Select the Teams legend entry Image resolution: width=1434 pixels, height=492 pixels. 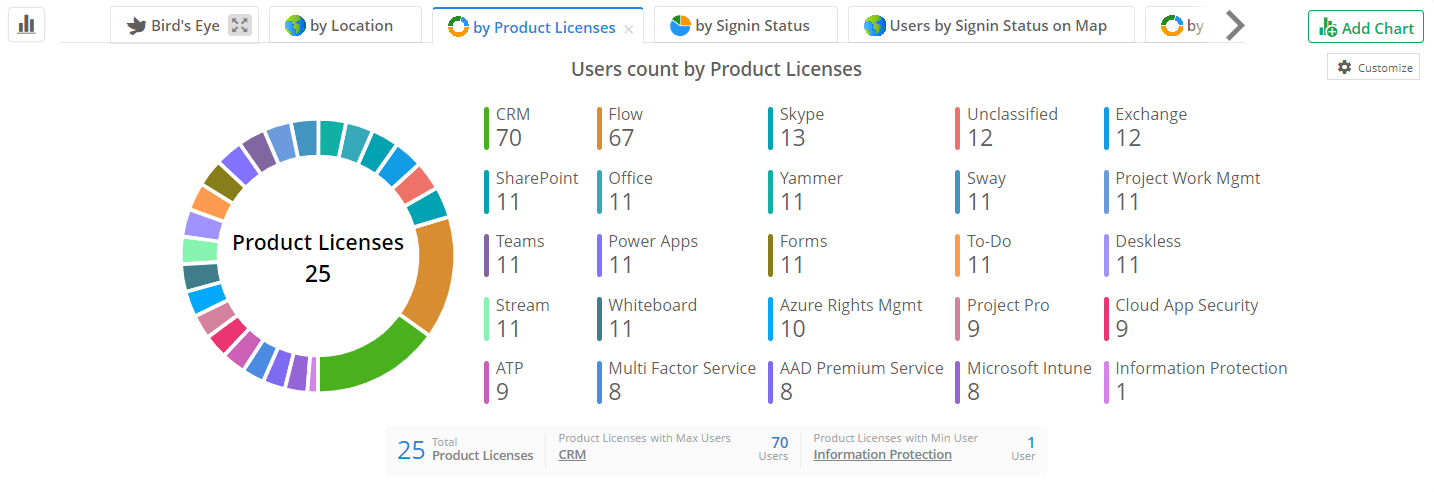pos(516,254)
